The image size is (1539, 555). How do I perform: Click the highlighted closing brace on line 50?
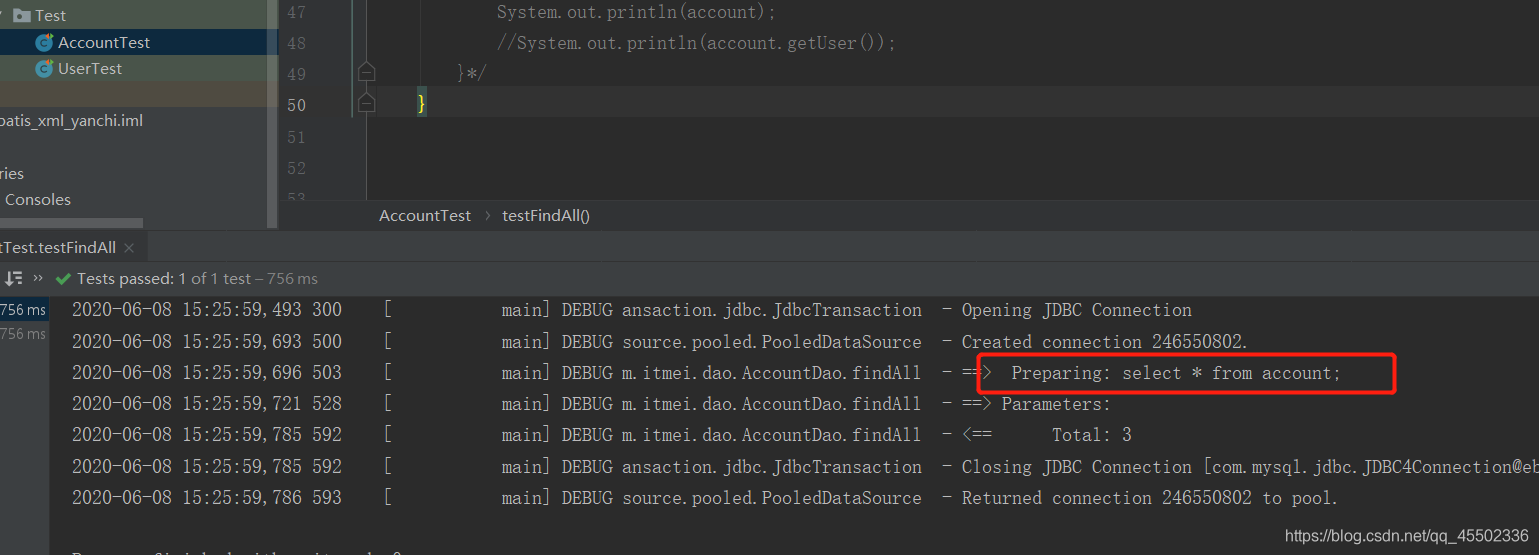click(x=422, y=102)
